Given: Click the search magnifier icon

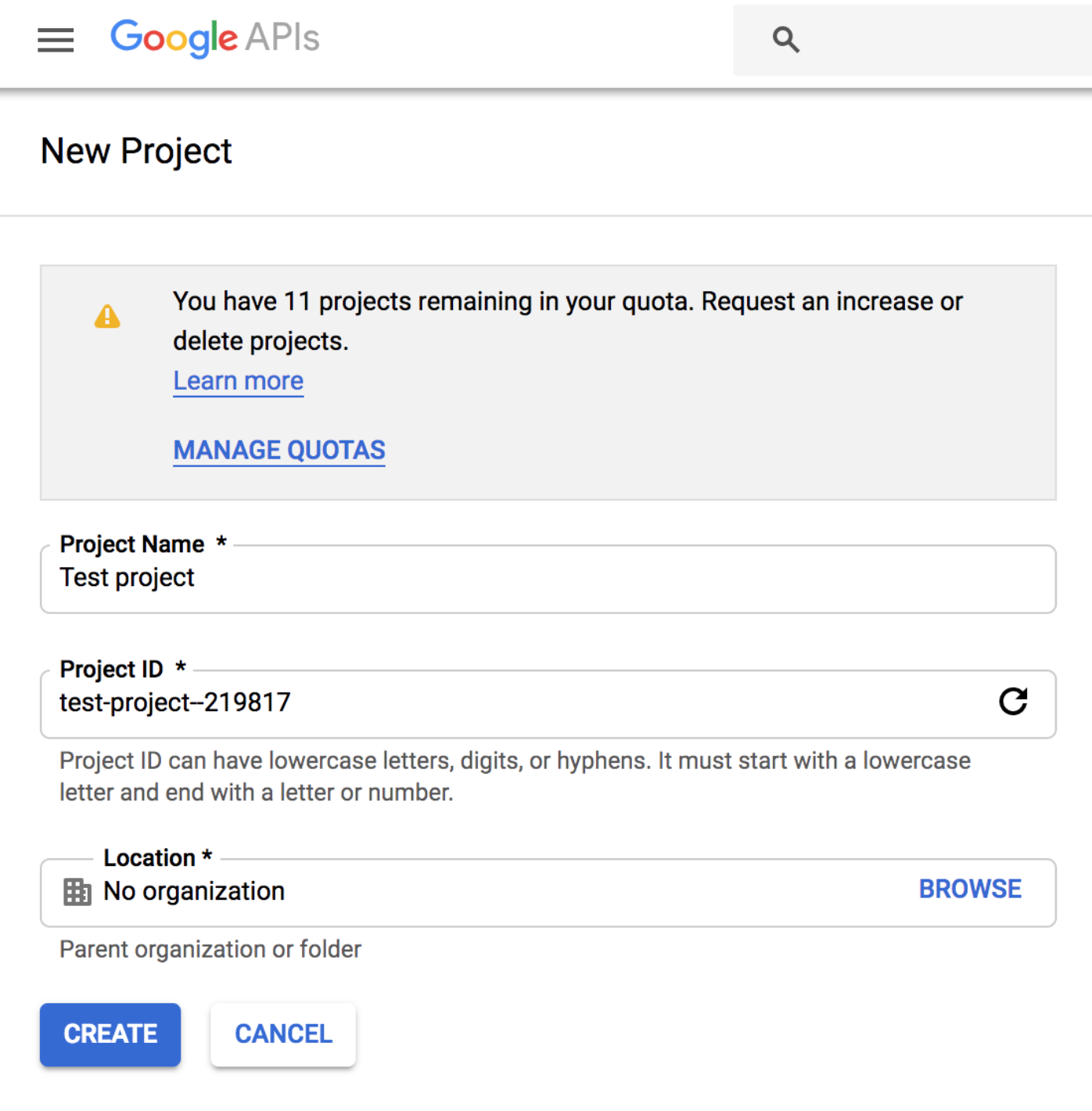Looking at the screenshot, I should [x=785, y=39].
